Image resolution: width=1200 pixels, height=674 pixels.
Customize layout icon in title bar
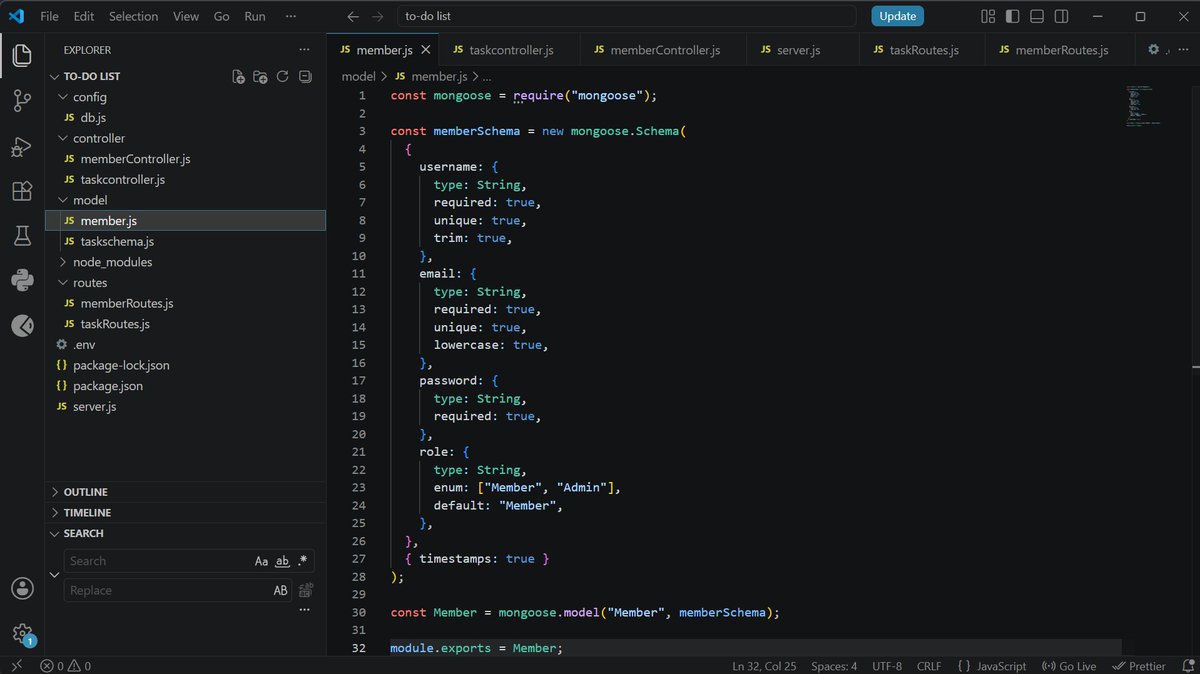[x=988, y=16]
